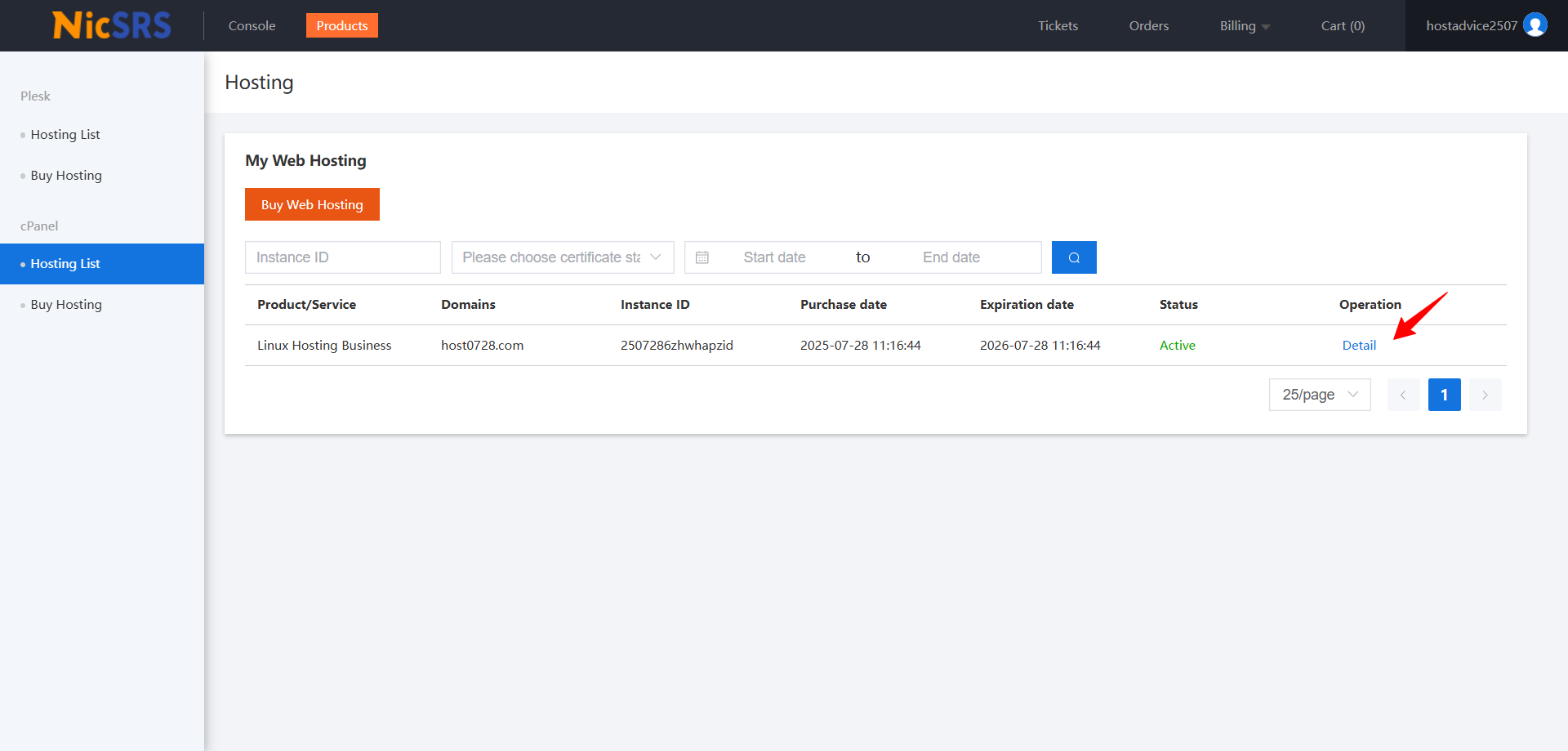The width and height of the screenshot is (1568, 751).
Task: Open the Detail link for host0728.com
Action: point(1359,346)
